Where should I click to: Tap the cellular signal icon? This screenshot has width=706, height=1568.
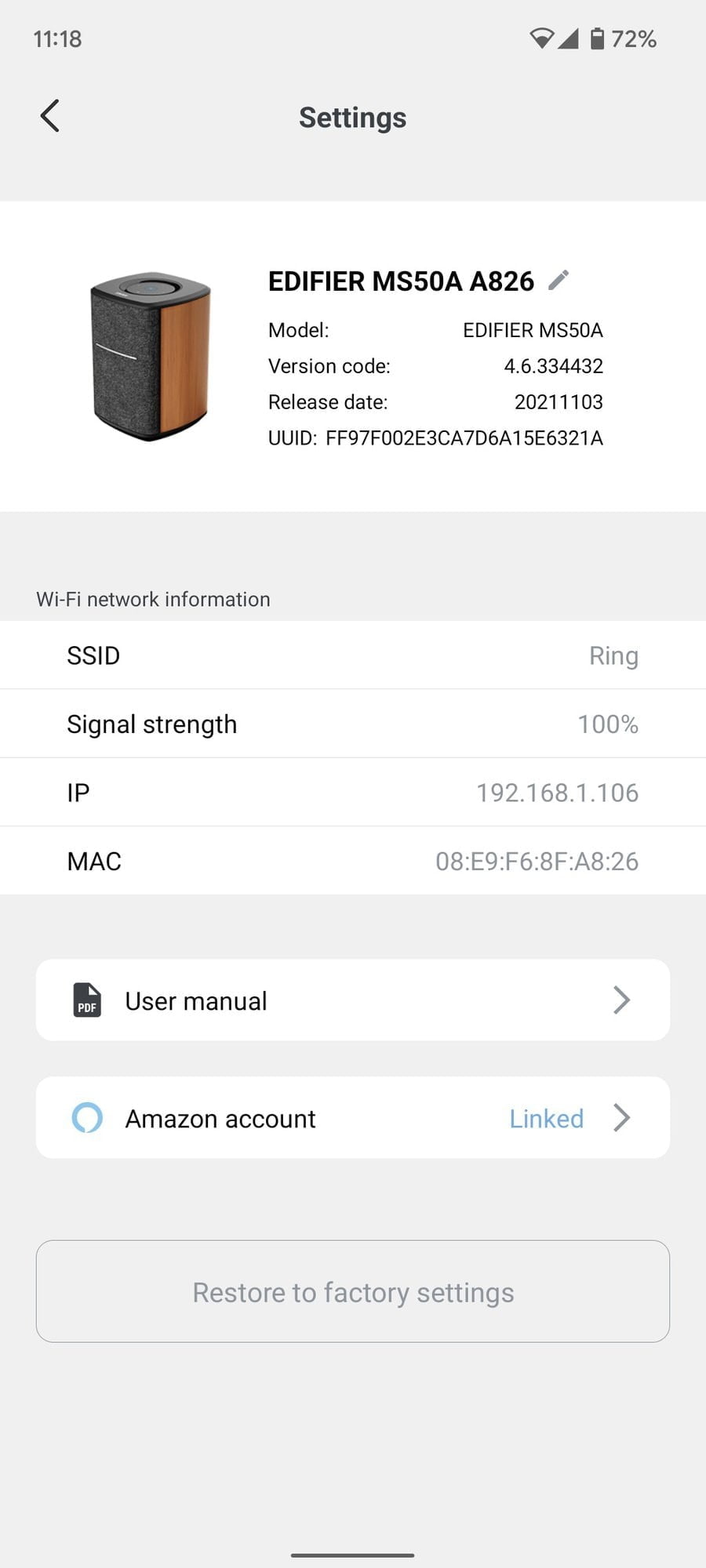[x=568, y=38]
